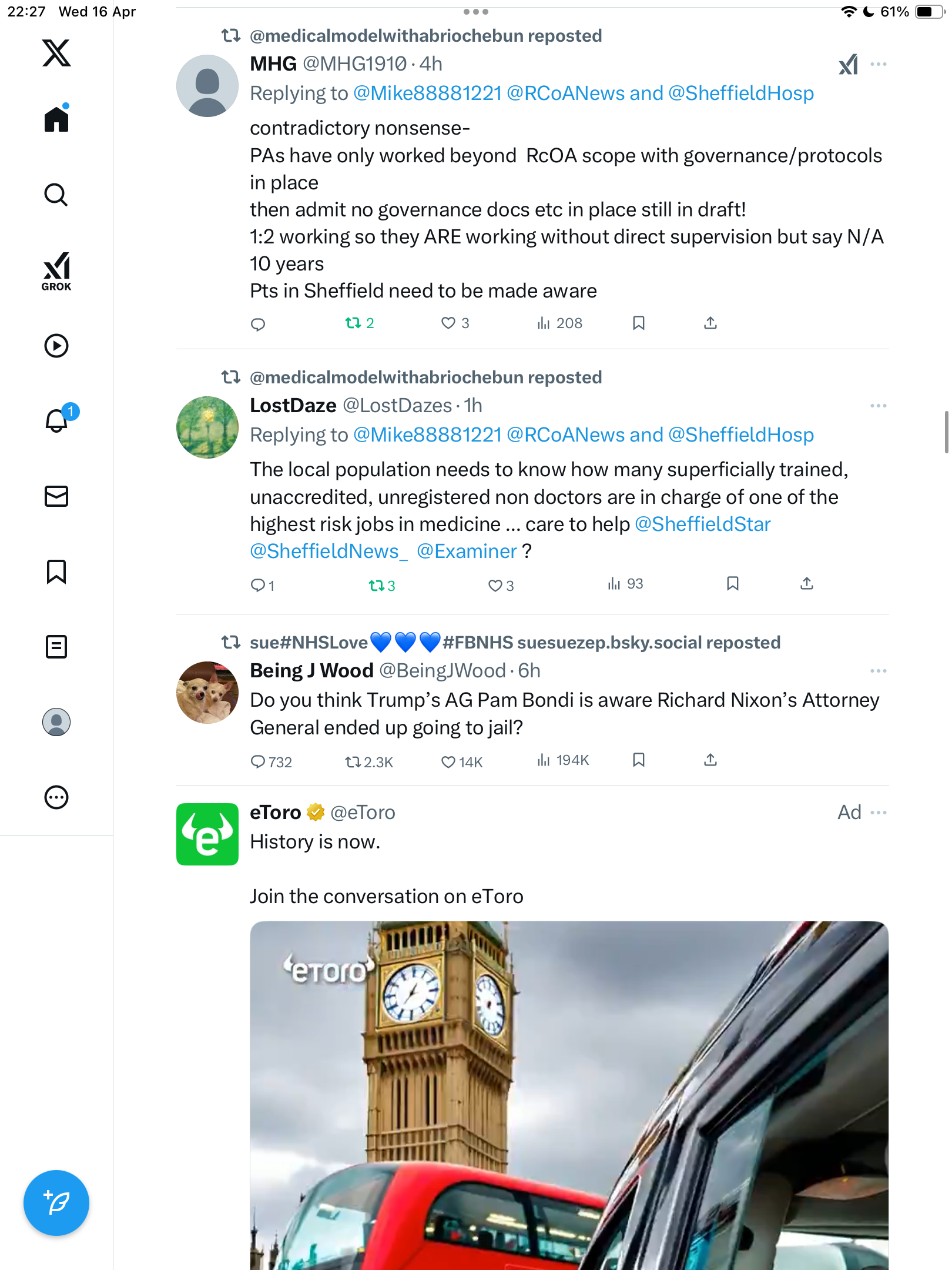Viewport: 952px width, 1270px height.
Task: Go to Home feed icon
Action: pyautogui.click(x=56, y=118)
